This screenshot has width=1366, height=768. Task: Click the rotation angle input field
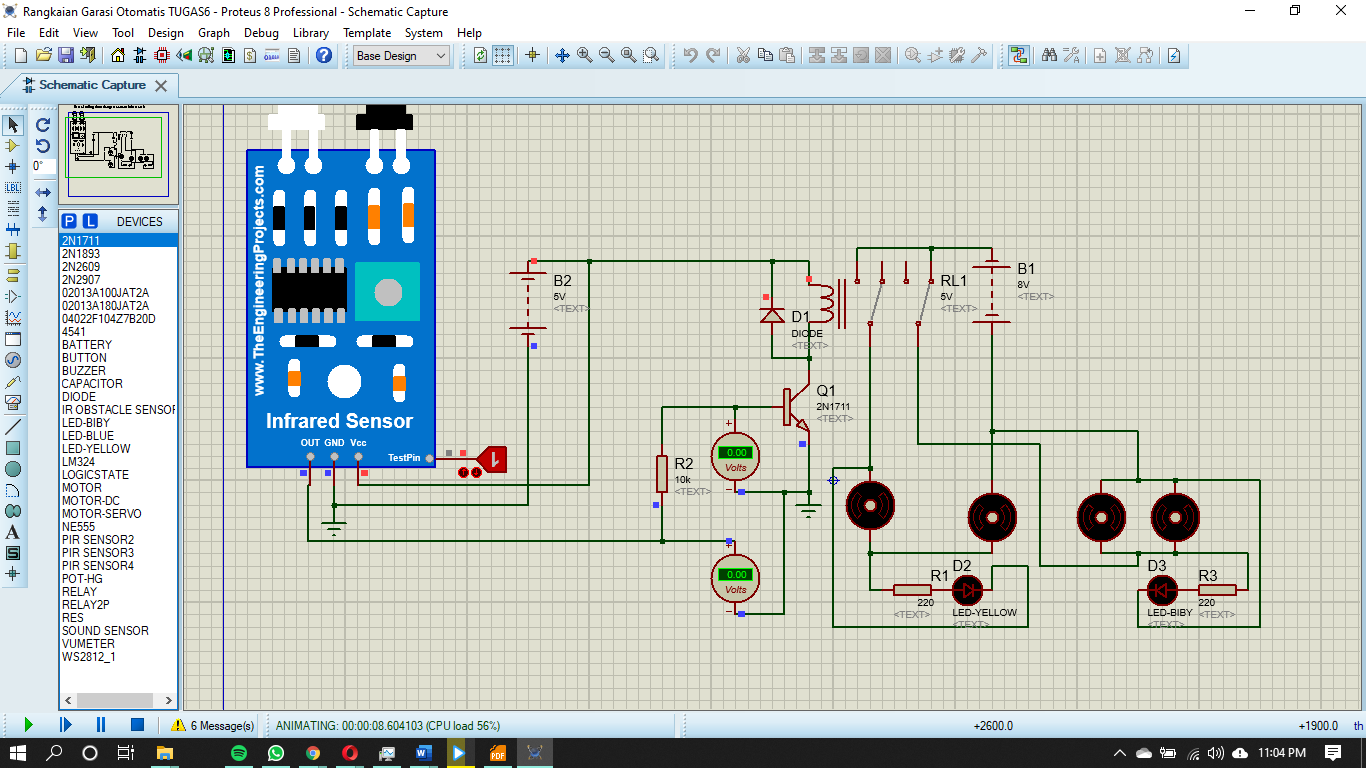coord(43,166)
